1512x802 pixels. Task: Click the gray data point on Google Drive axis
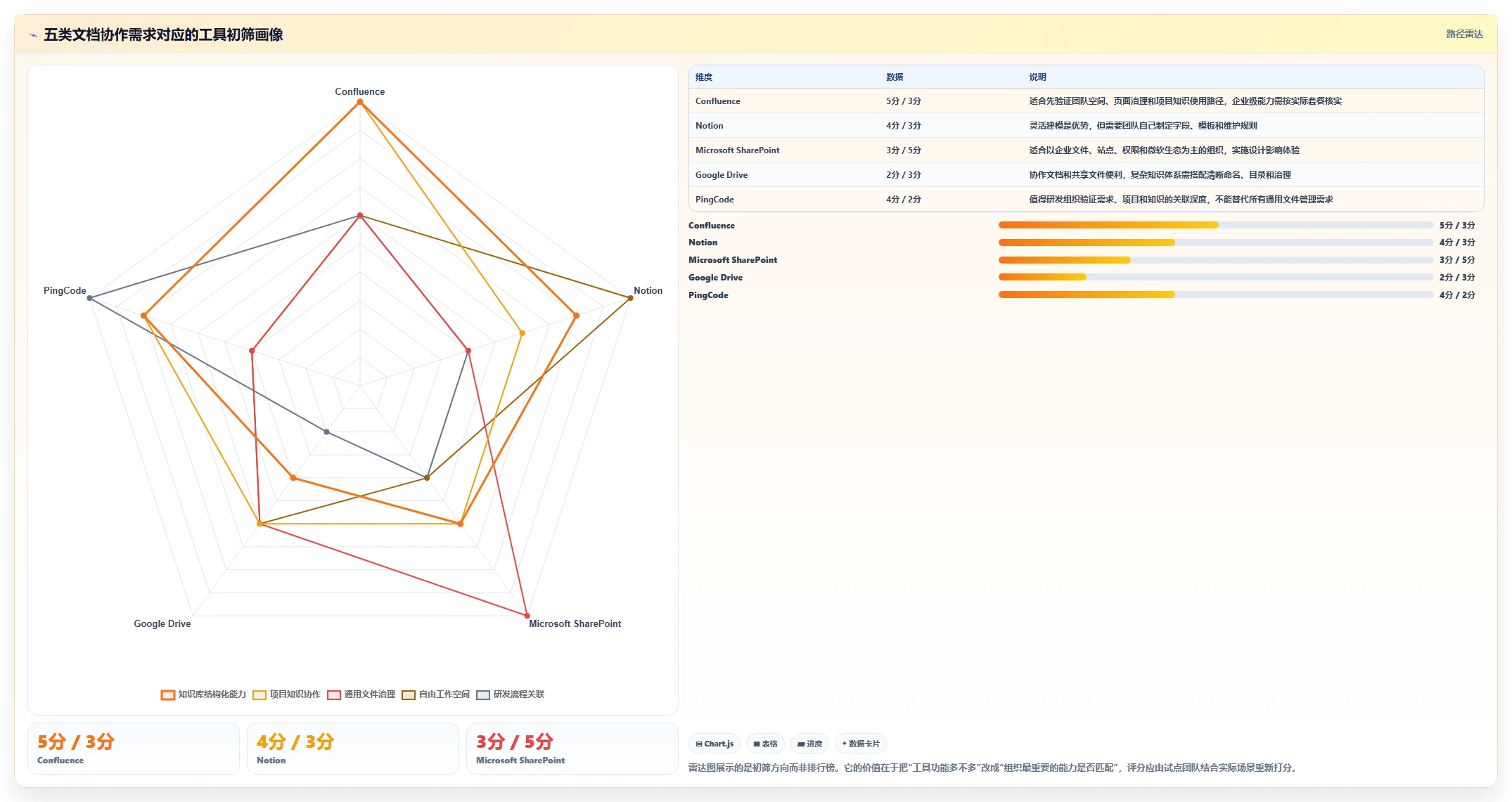(x=326, y=432)
